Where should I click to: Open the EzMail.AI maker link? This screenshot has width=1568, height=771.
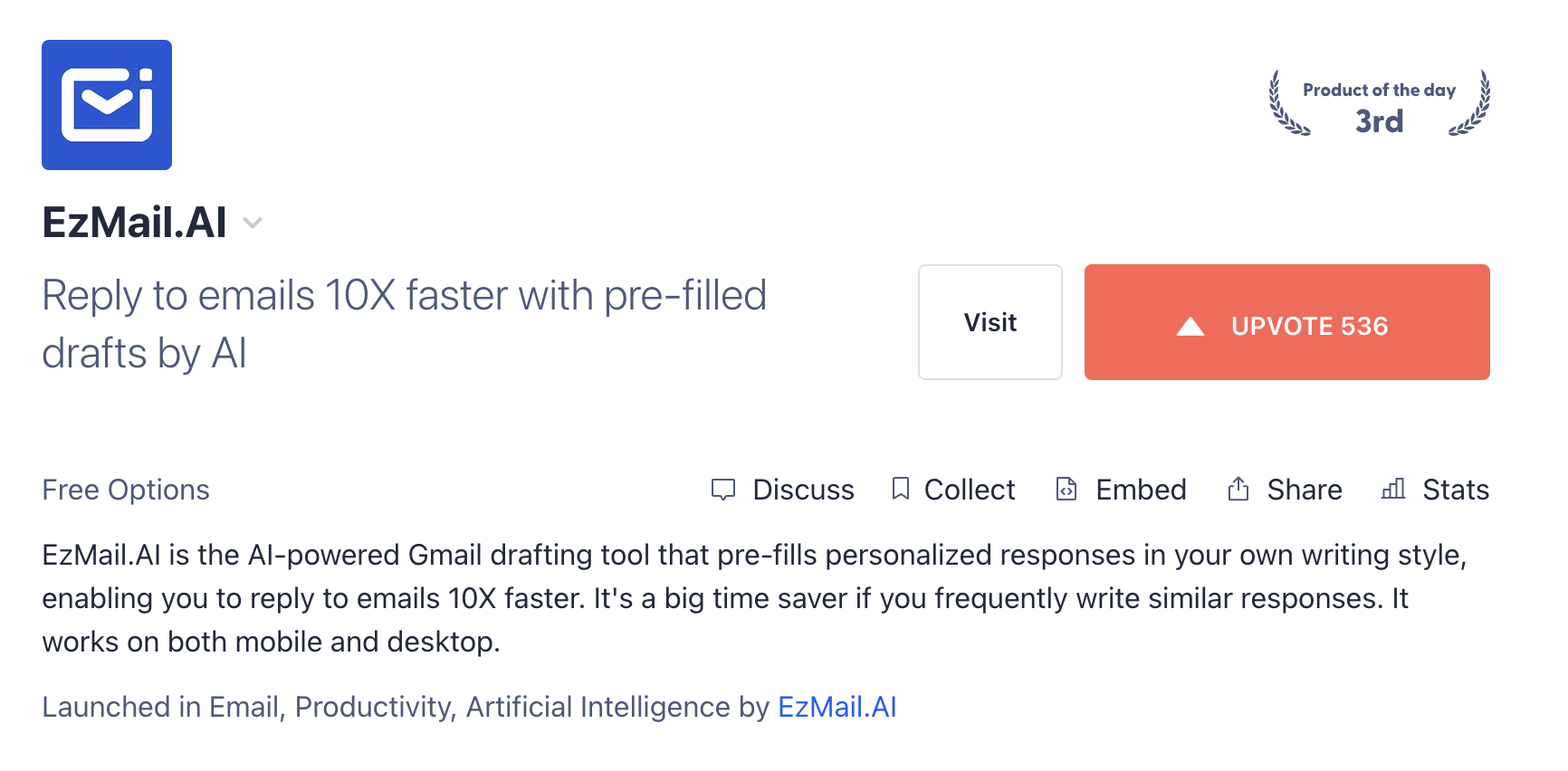[837, 707]
